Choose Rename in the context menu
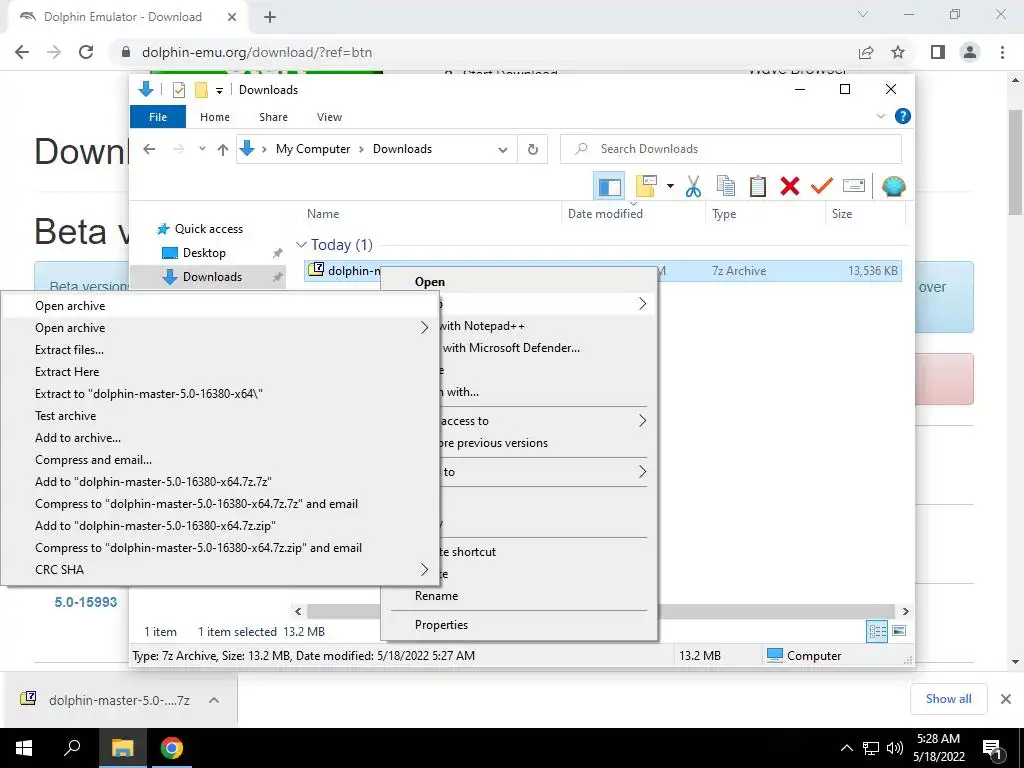This screenshot has width=1024, height=768. click(436, 596)
